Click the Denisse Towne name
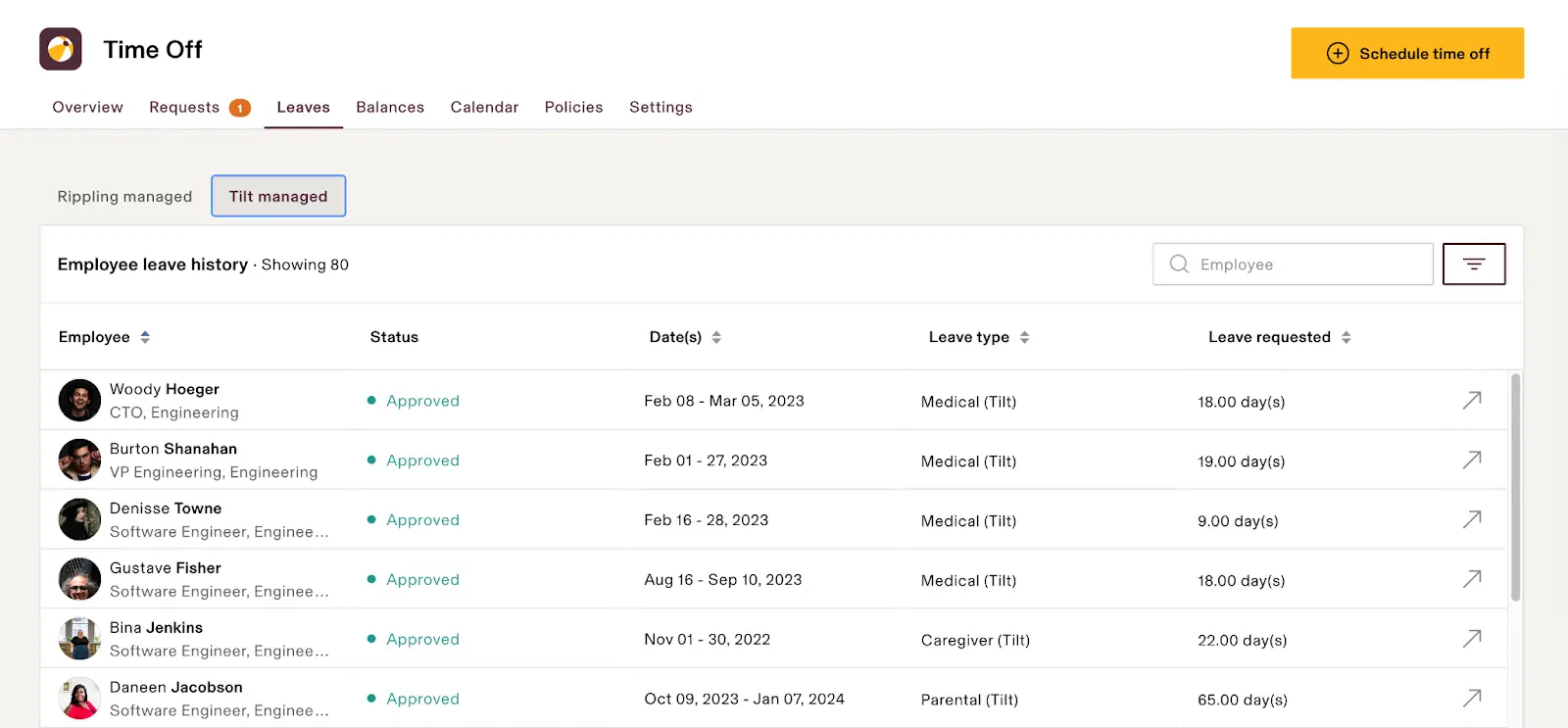The width and height of the screenshot is (1568, 728). pyautogui.click(x=166, y=509)
